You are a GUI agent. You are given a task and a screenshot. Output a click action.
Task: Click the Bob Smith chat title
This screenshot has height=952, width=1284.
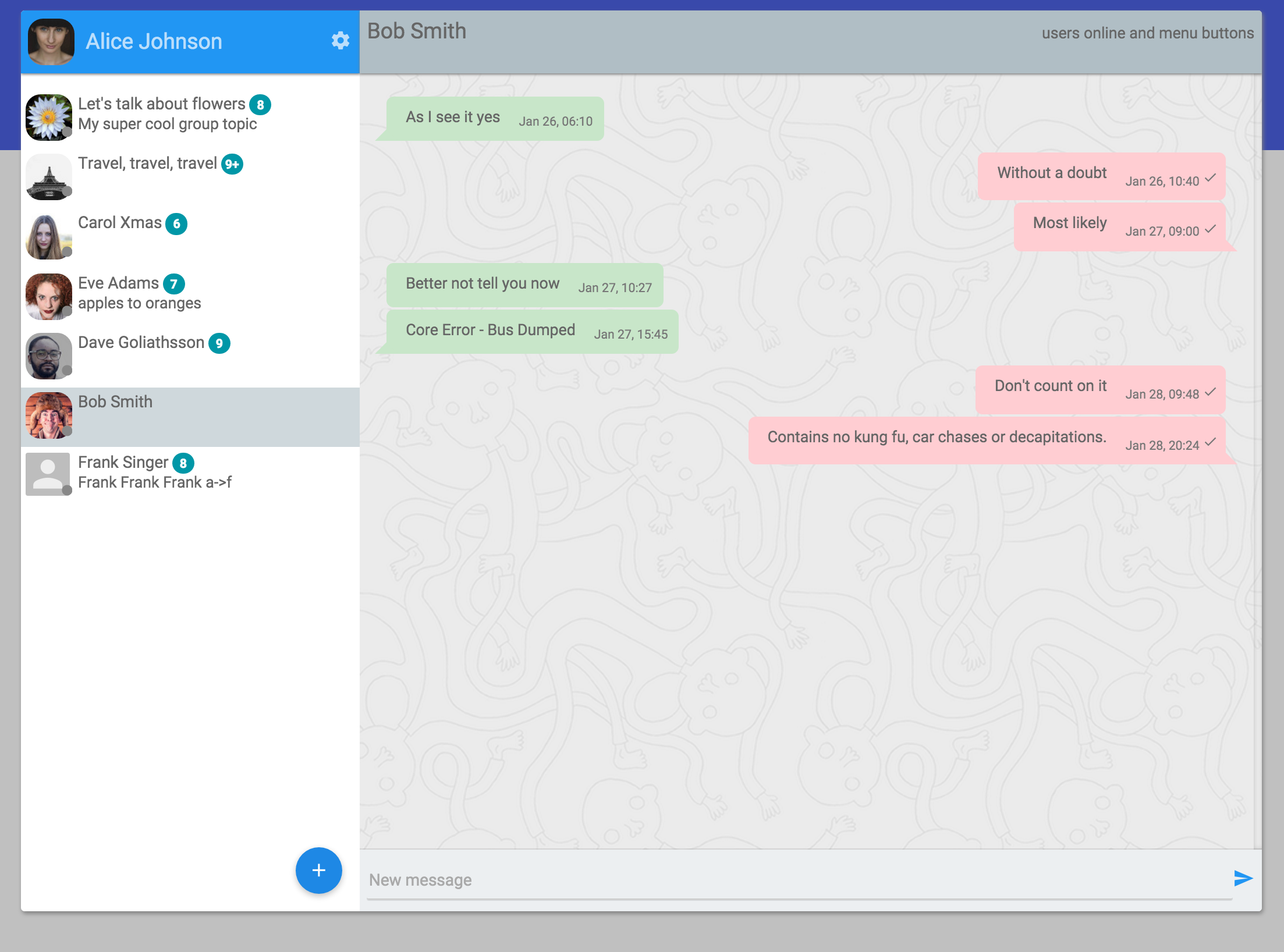click(417, 31)
